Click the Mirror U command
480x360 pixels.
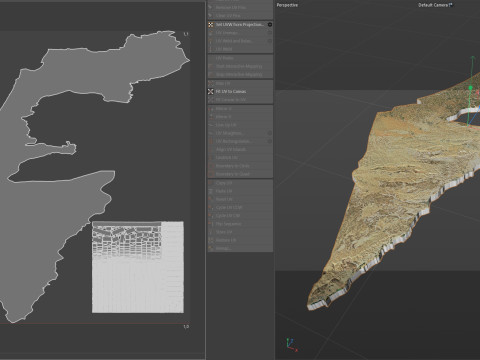pos(240,109)
